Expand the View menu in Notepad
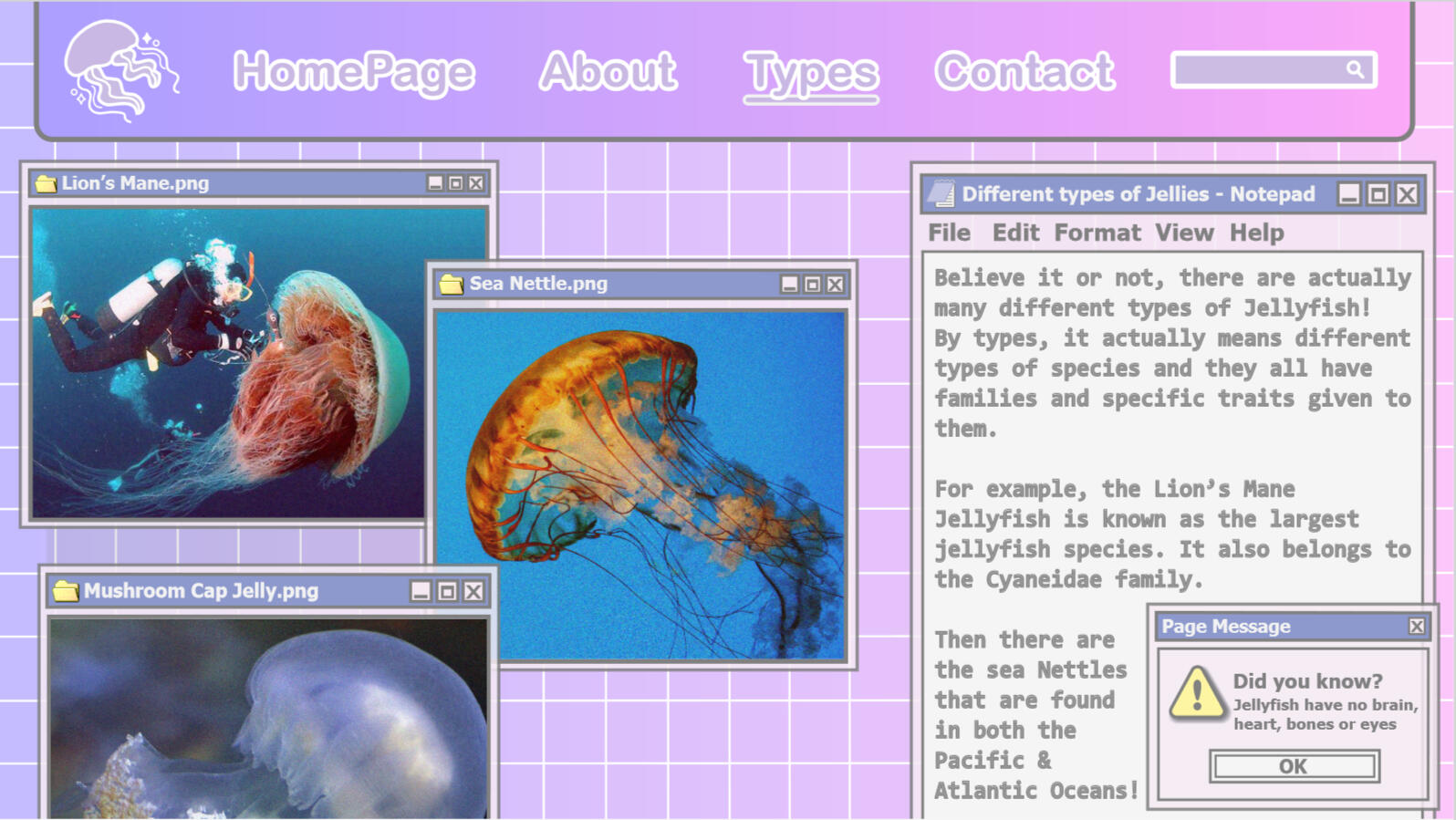 1183,233
